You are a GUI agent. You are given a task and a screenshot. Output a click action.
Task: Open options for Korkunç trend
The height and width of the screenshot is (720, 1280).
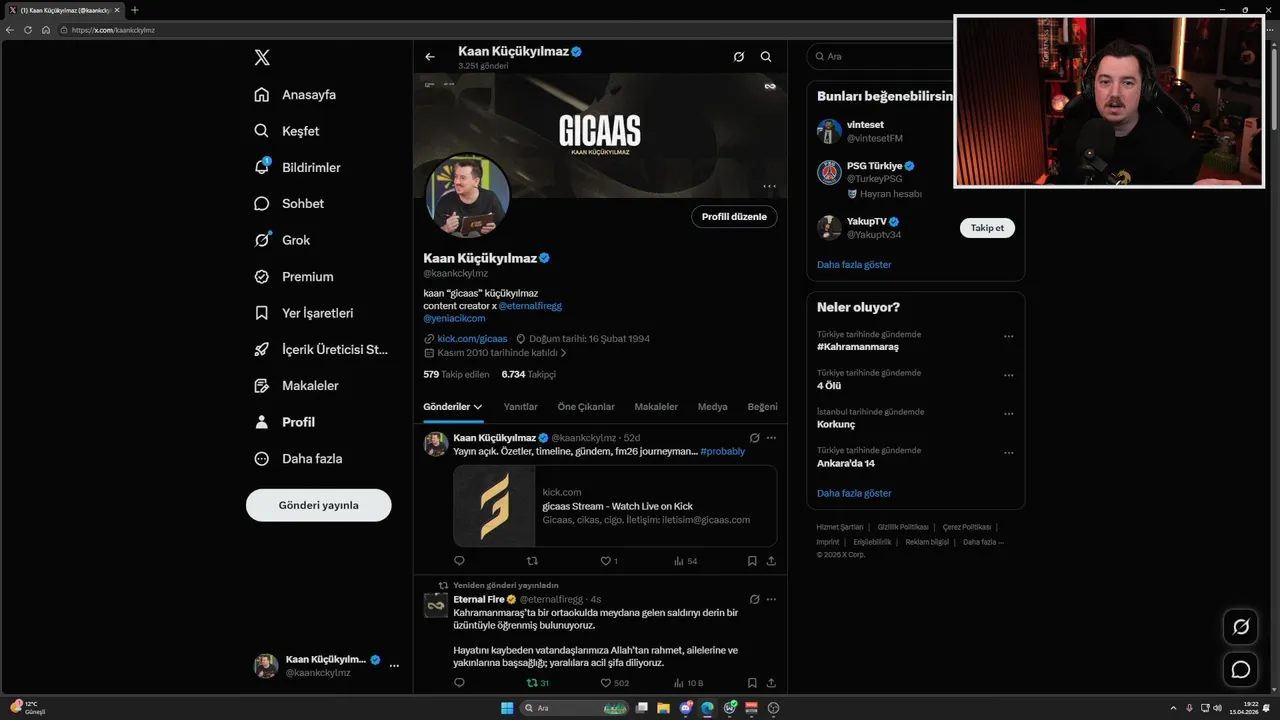pos(1009,414)
